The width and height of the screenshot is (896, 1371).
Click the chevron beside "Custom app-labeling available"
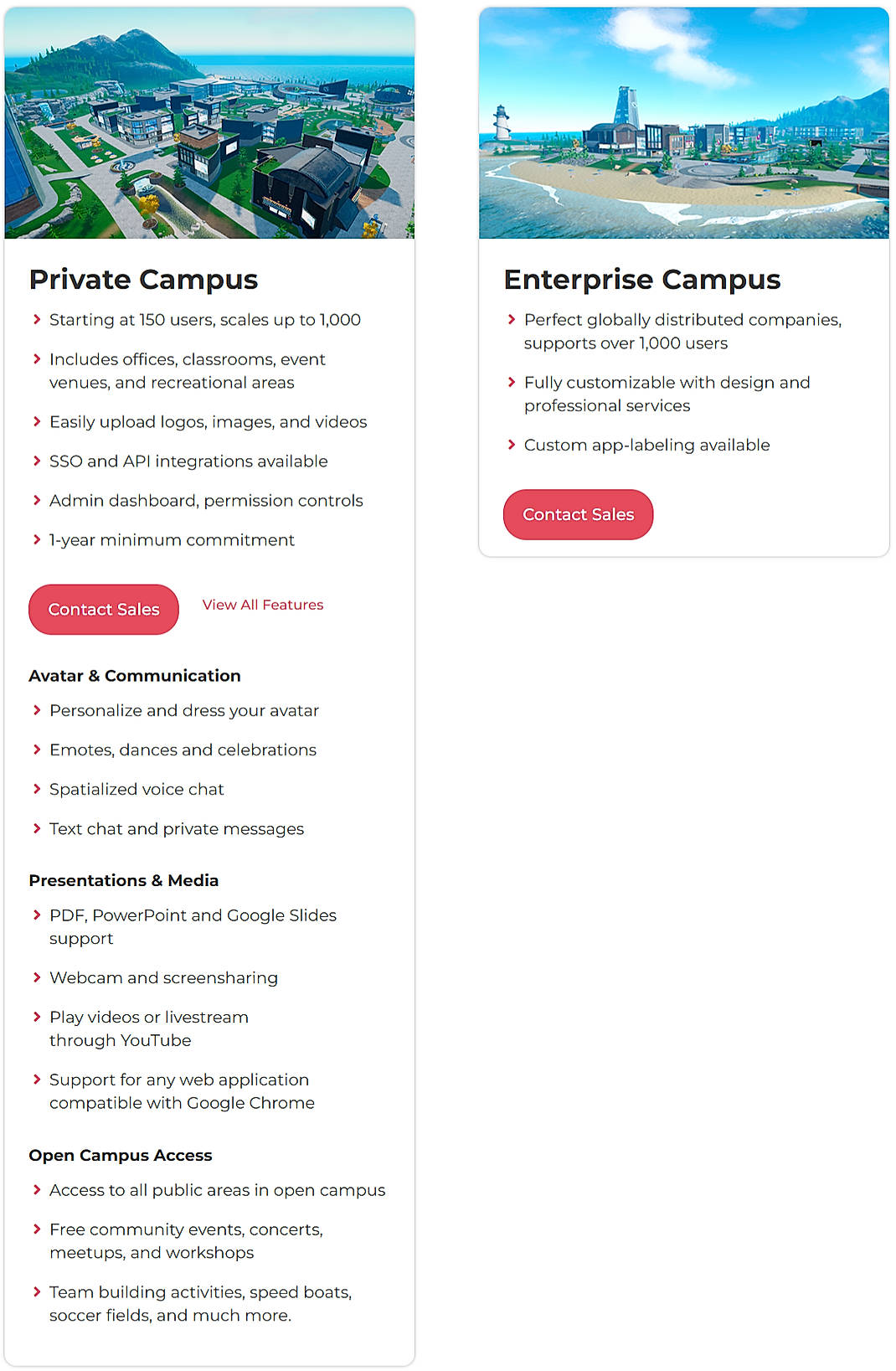point(512,445)
